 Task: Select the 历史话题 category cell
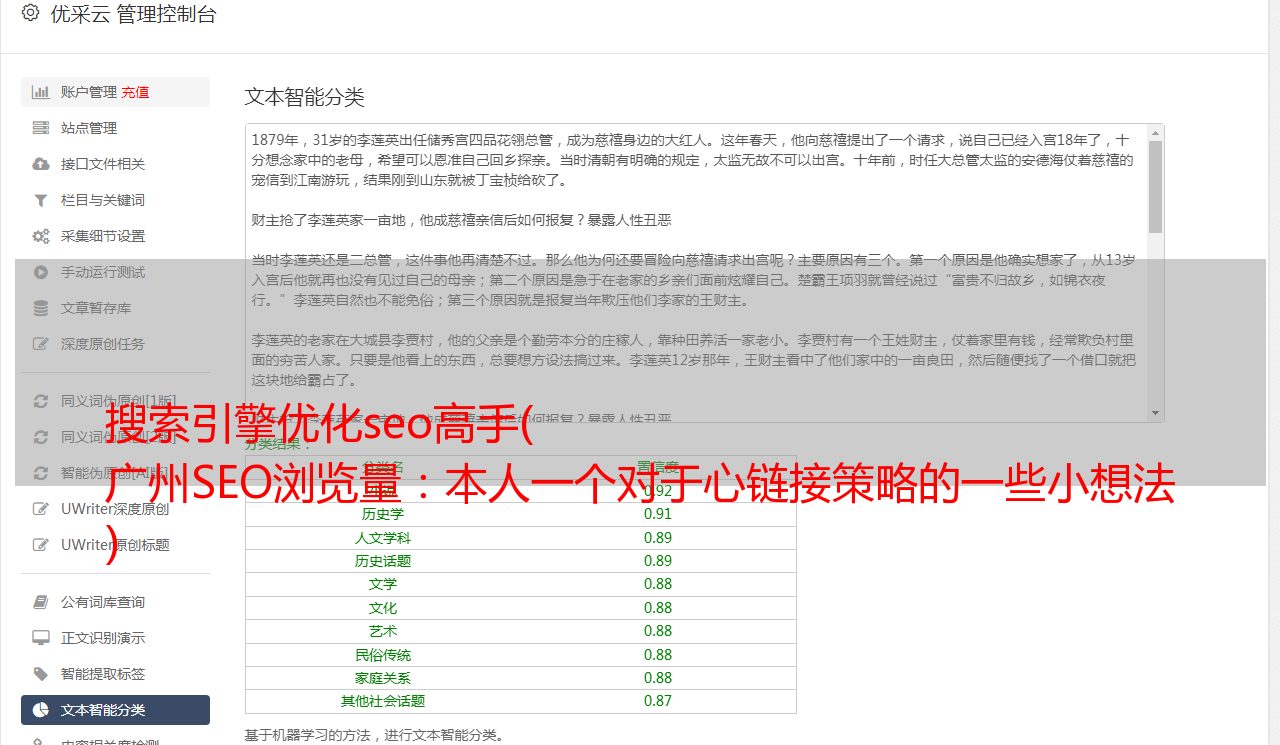[x=383, y=561]
